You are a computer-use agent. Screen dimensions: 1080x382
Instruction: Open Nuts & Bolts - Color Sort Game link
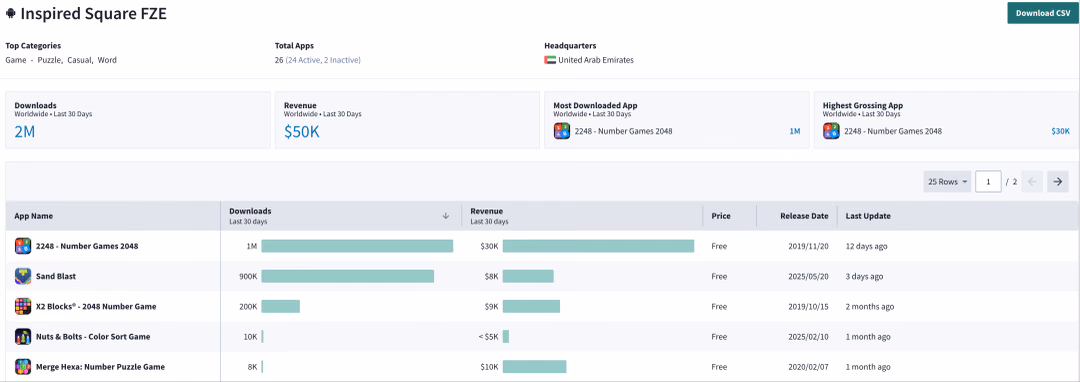pyautogui.click(x=93, y=337)
